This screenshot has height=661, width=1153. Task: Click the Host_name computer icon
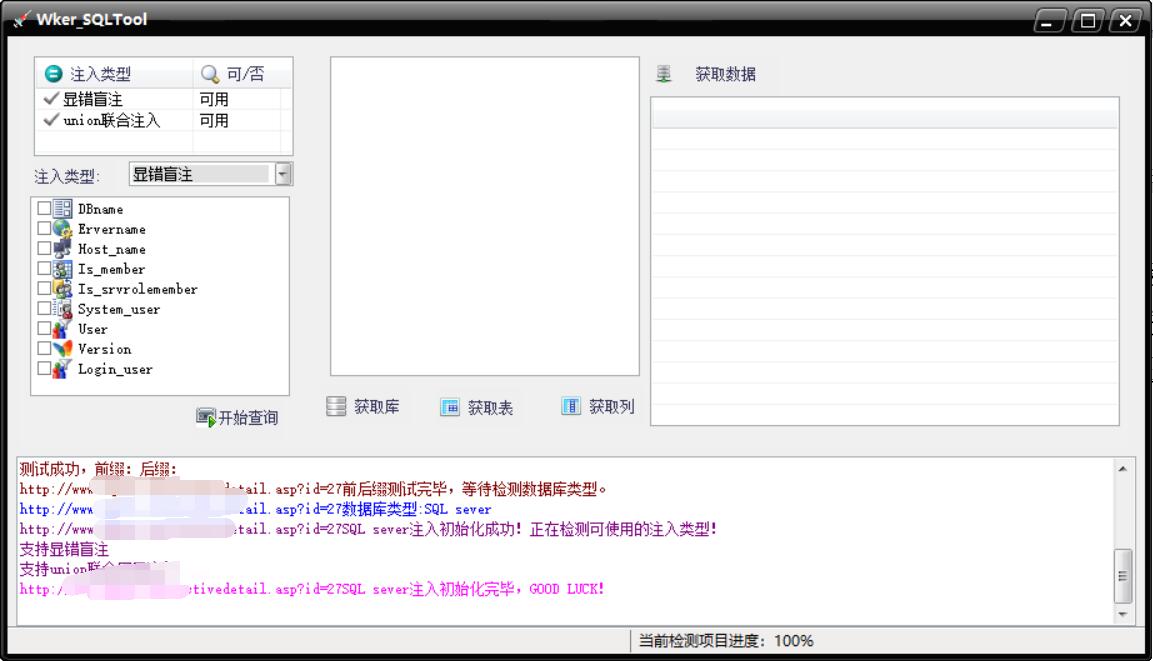[x=63, y=249]
